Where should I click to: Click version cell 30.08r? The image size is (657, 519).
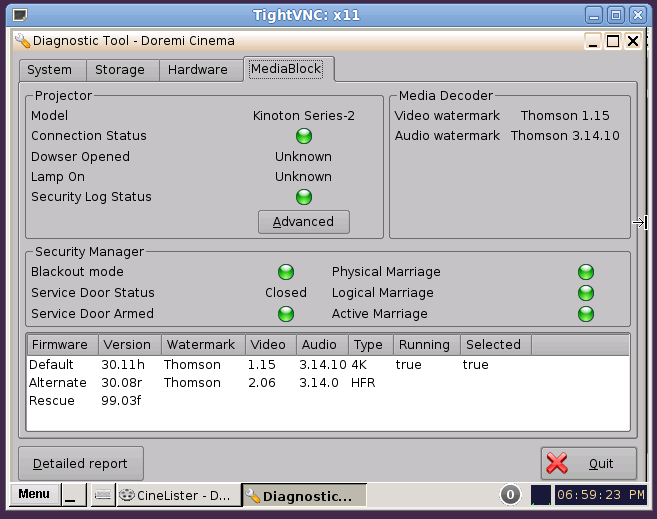(x=122, y=382)
